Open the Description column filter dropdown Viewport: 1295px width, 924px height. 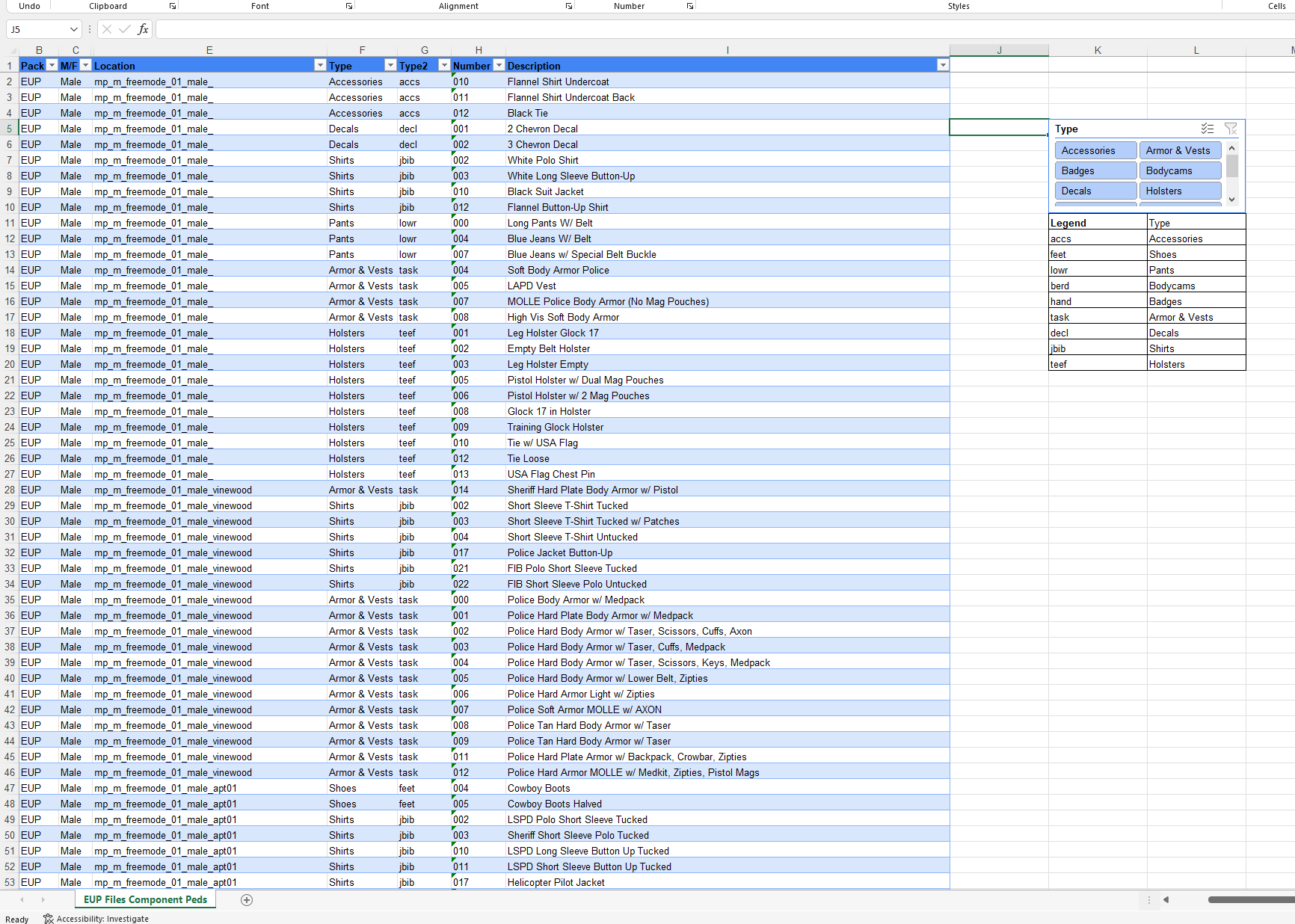(x=942, y=66)
